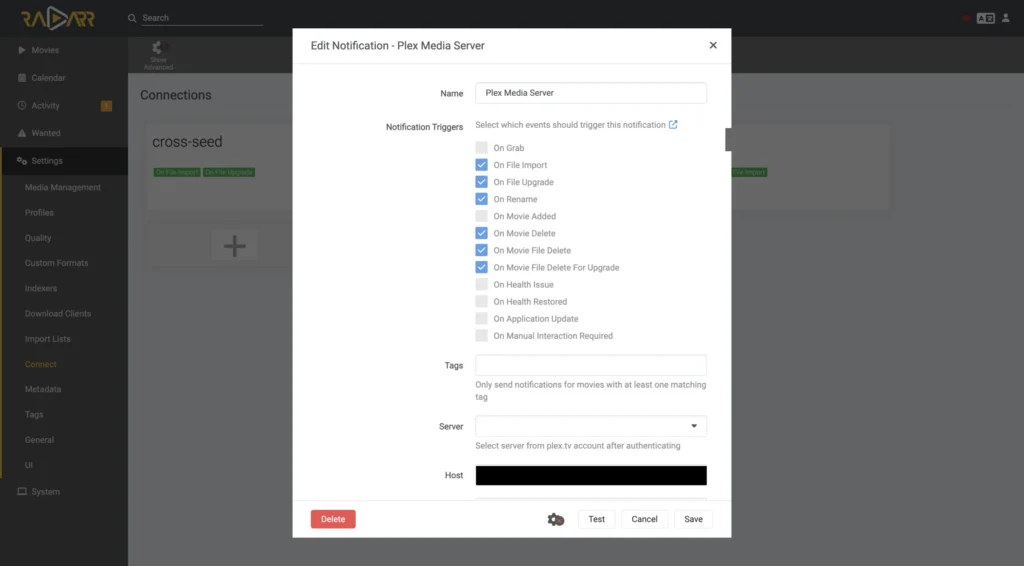Click the search magnifier icon
1024x566 pixels.
pos(132,18)
